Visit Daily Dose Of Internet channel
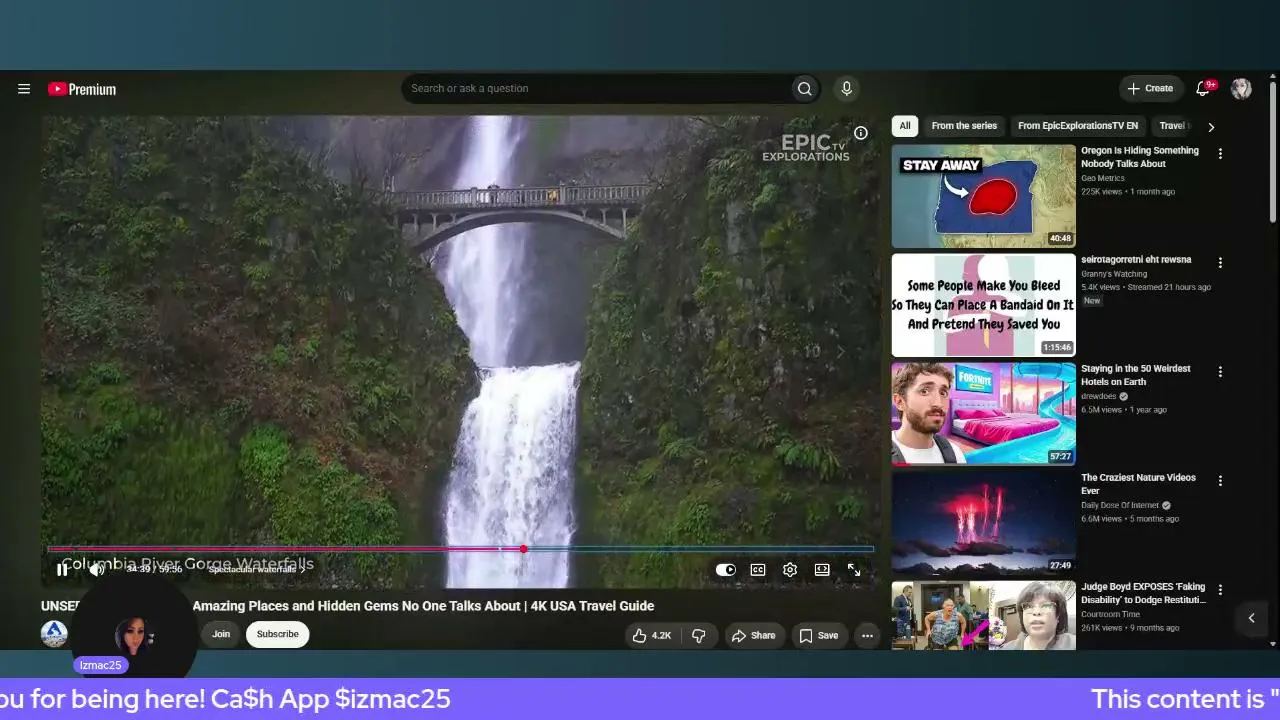The height and width of the screenshot is (720, 1280). pos(1120,505)
